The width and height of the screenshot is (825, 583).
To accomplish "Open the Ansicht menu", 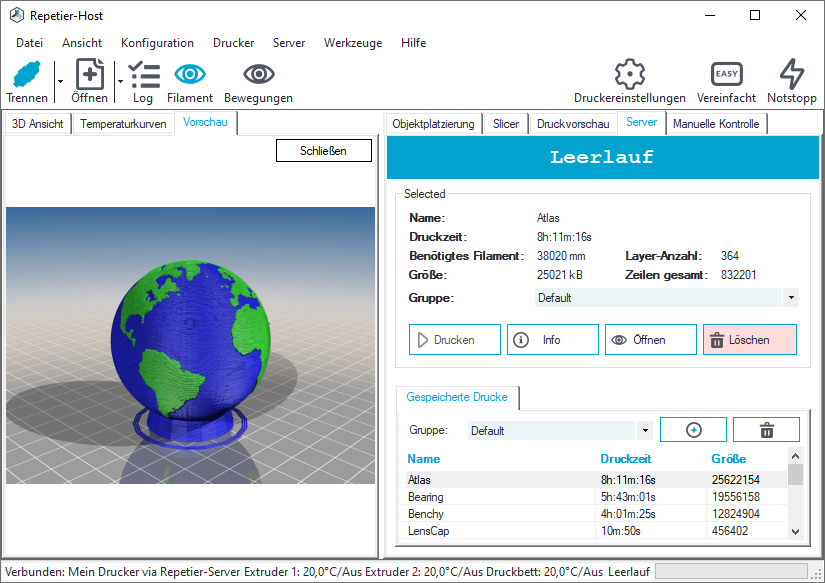I will tap(82, 43).
